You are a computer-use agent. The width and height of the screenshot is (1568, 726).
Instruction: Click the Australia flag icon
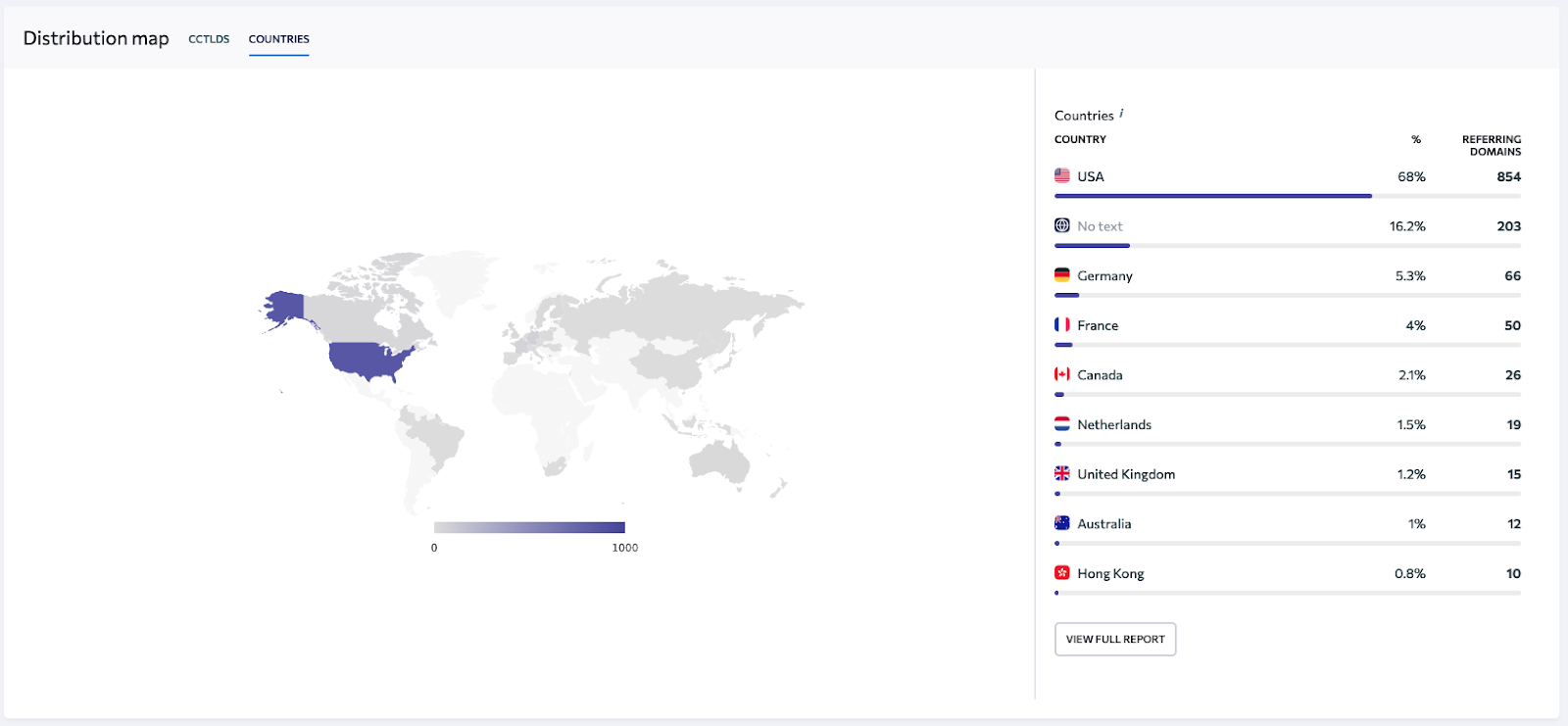pos(1061,523)
